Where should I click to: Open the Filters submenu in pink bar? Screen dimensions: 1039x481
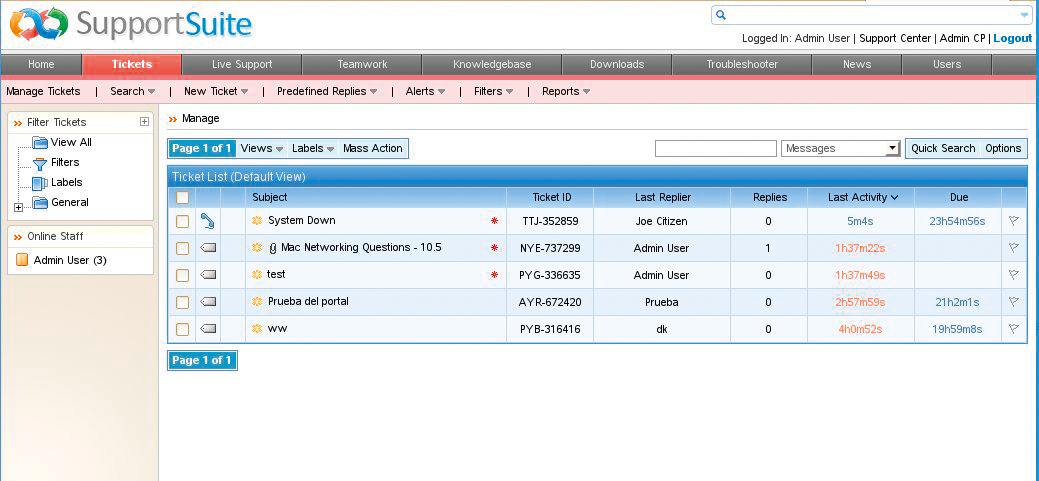pos(494,91)
